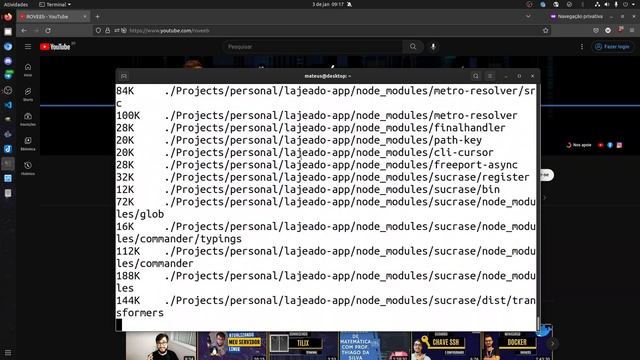Launch Visual Studio Code from the dock

pos(8,105)
